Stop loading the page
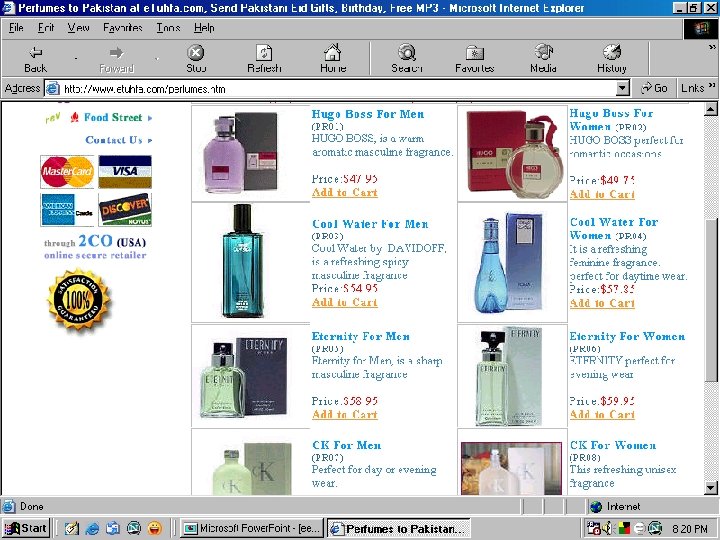720x540 pixels. pyautogui.click(x=196, y=59)
